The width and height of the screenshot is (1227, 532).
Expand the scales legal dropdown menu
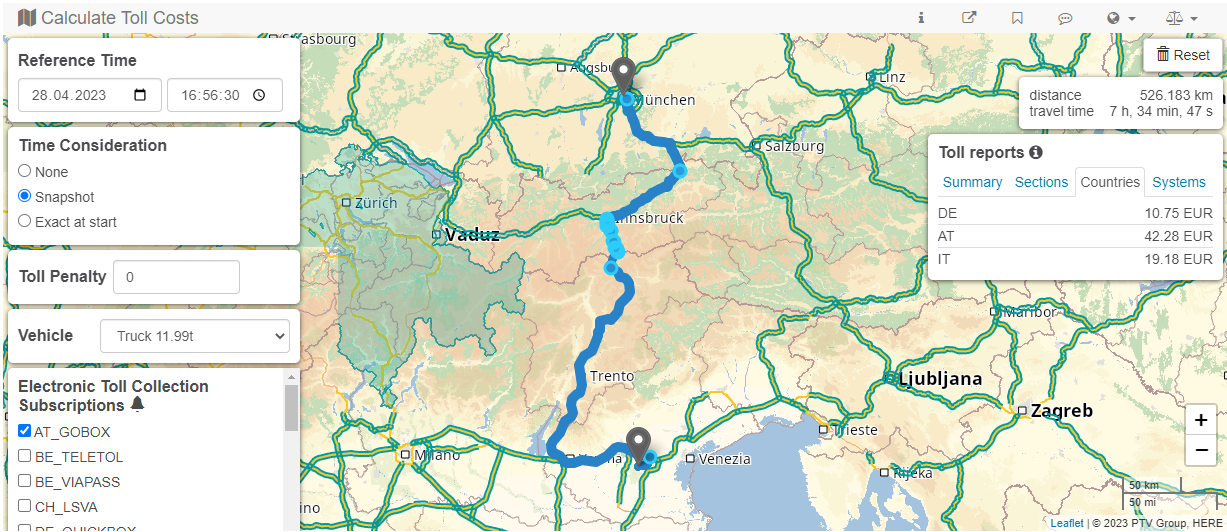click(x=1181, y=18)
